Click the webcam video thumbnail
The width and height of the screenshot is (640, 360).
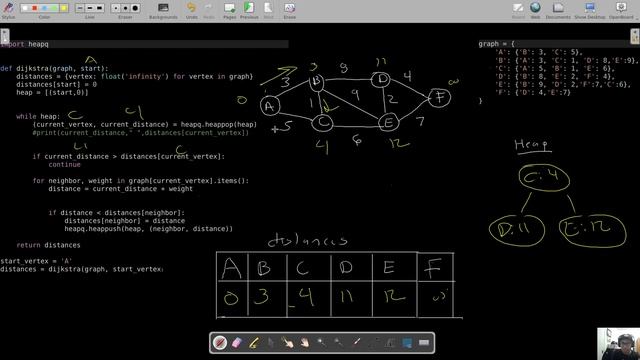[x=618, y=344]
